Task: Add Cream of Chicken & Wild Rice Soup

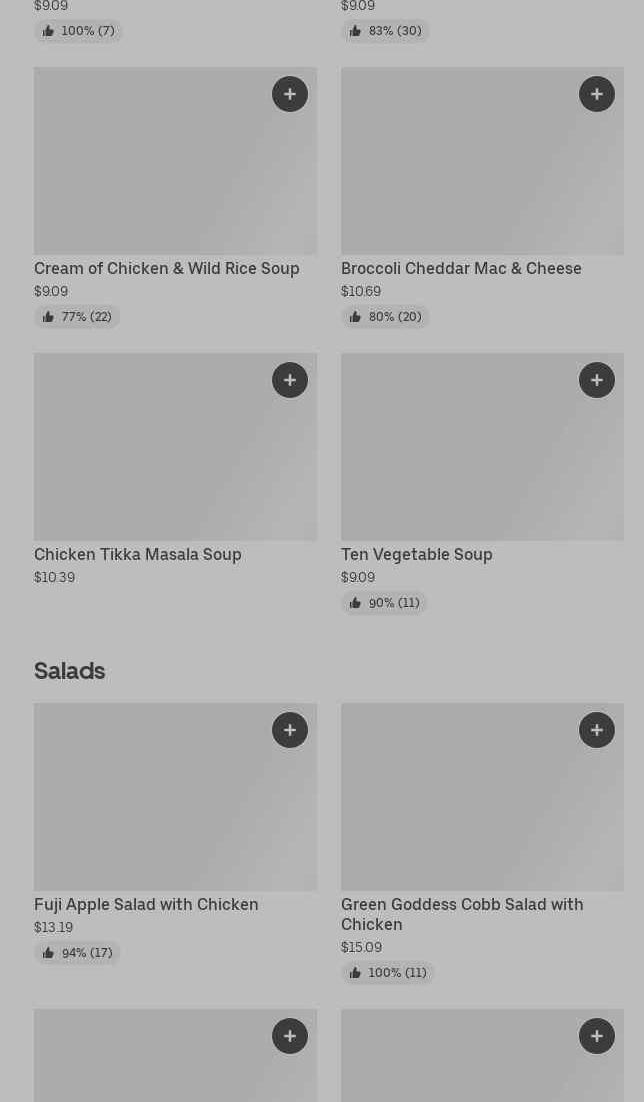Action: pyautogui.click(x=290, y=94)
